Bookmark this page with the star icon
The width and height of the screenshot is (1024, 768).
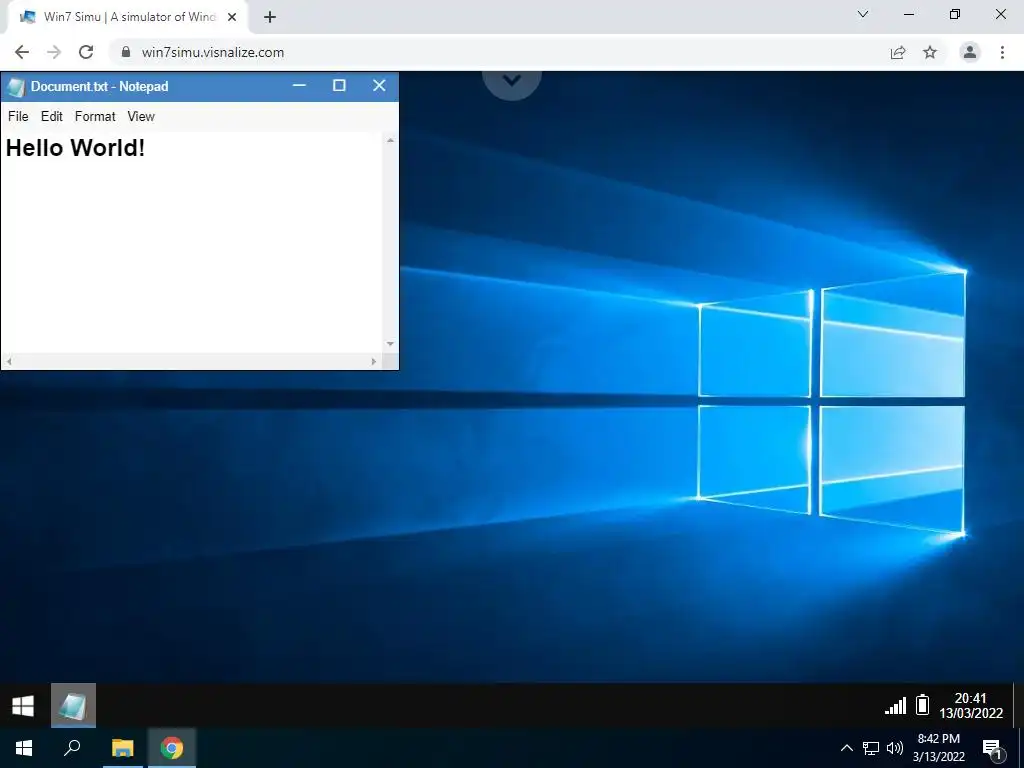(930, 52)
